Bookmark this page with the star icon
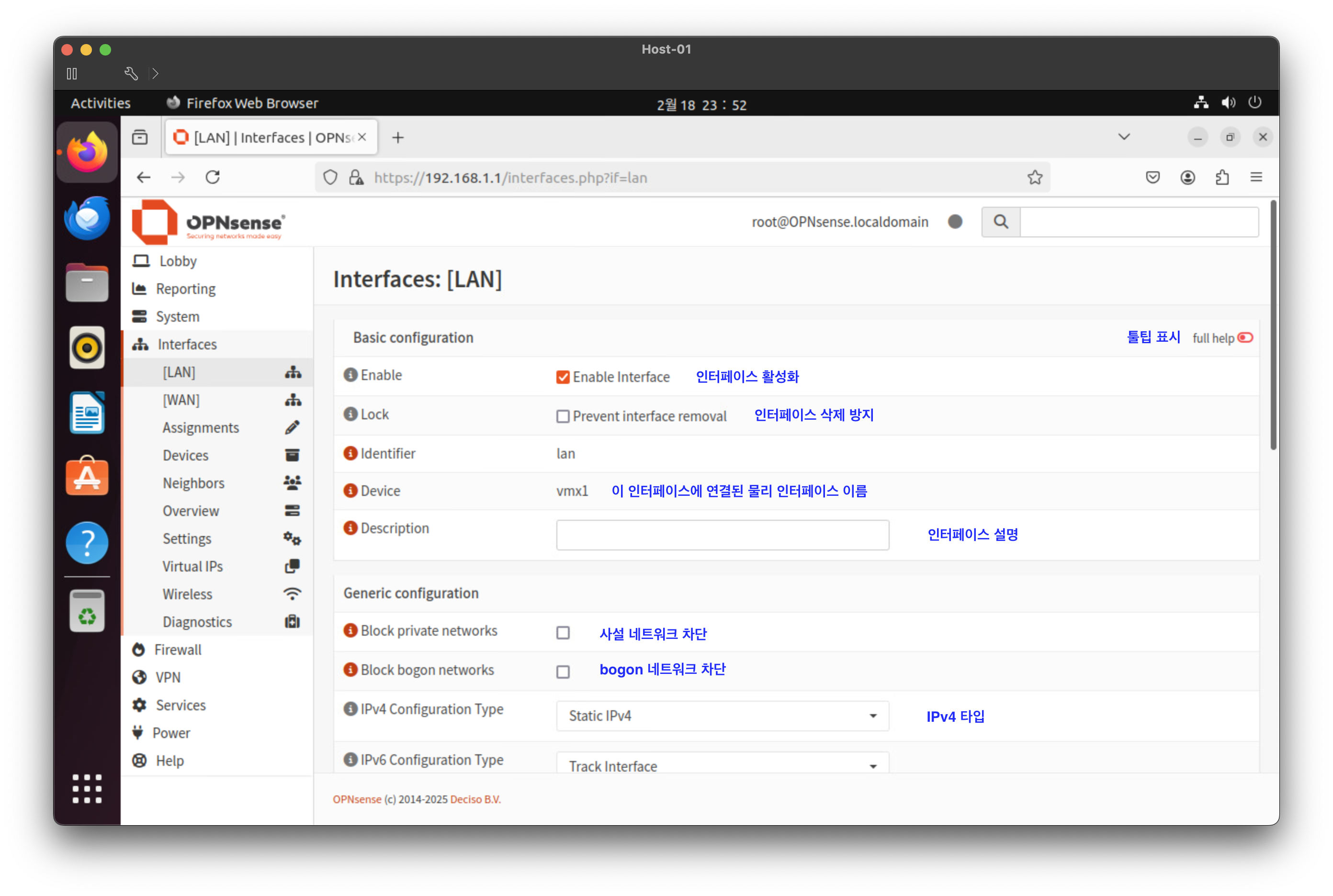Viewport: 1333px width, 896px height. tap(1035, 178)
